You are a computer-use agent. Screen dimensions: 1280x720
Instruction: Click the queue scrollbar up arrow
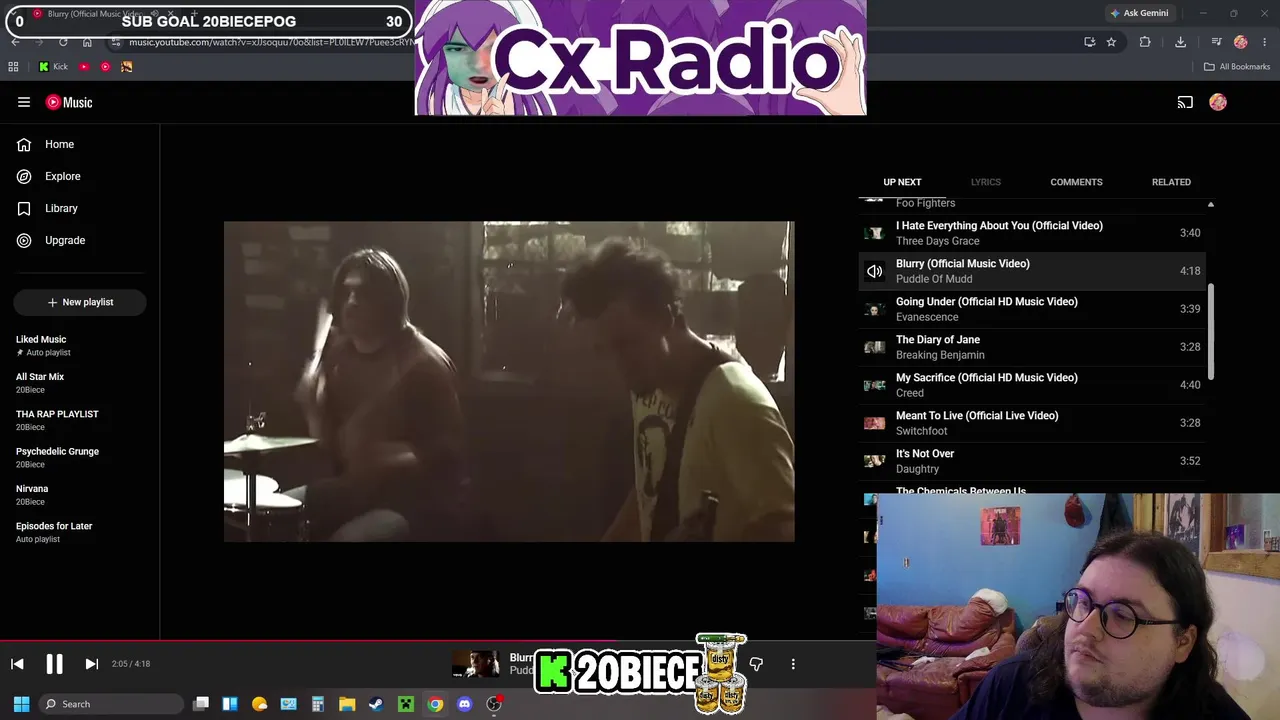(x=1210, y=204)
